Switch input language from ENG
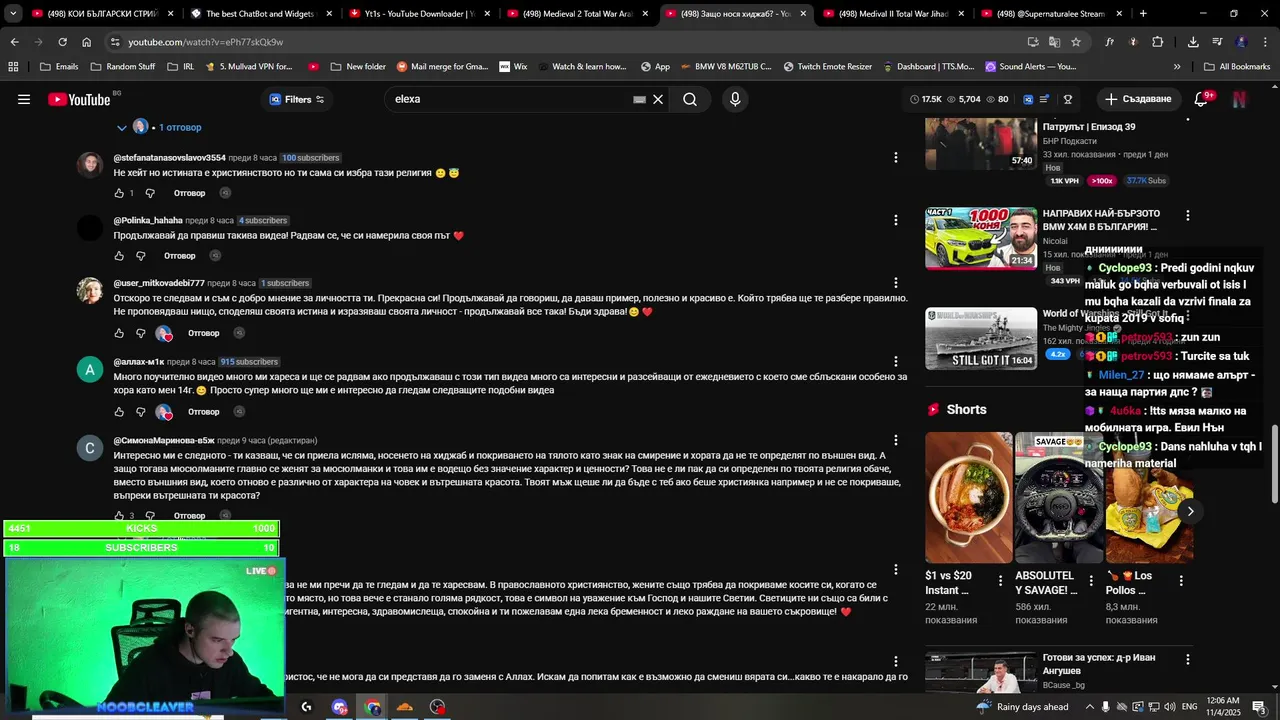 pyautogui.click(x=1189, y=707)
